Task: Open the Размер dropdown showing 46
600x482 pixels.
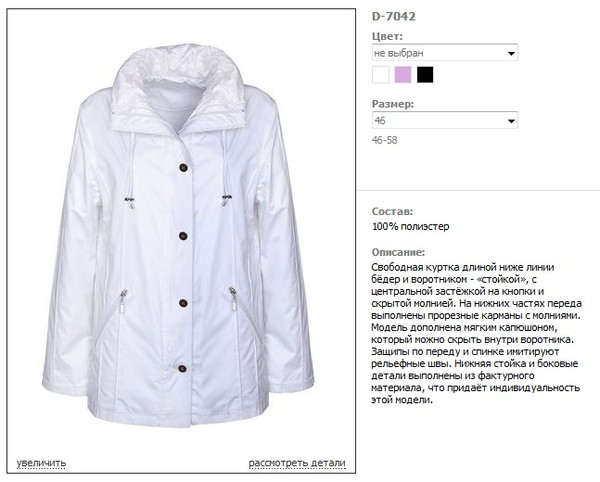Action: (445, 120)
